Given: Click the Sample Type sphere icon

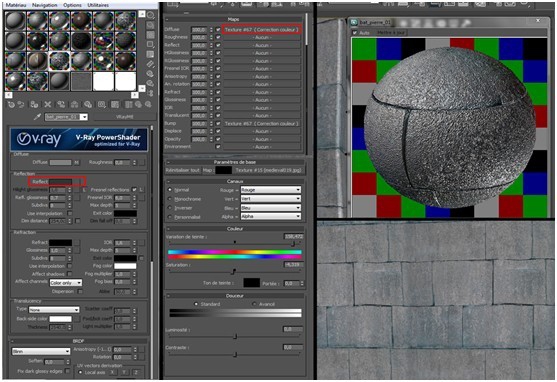Looking at the screenshot, I should (x=151, y=15).
